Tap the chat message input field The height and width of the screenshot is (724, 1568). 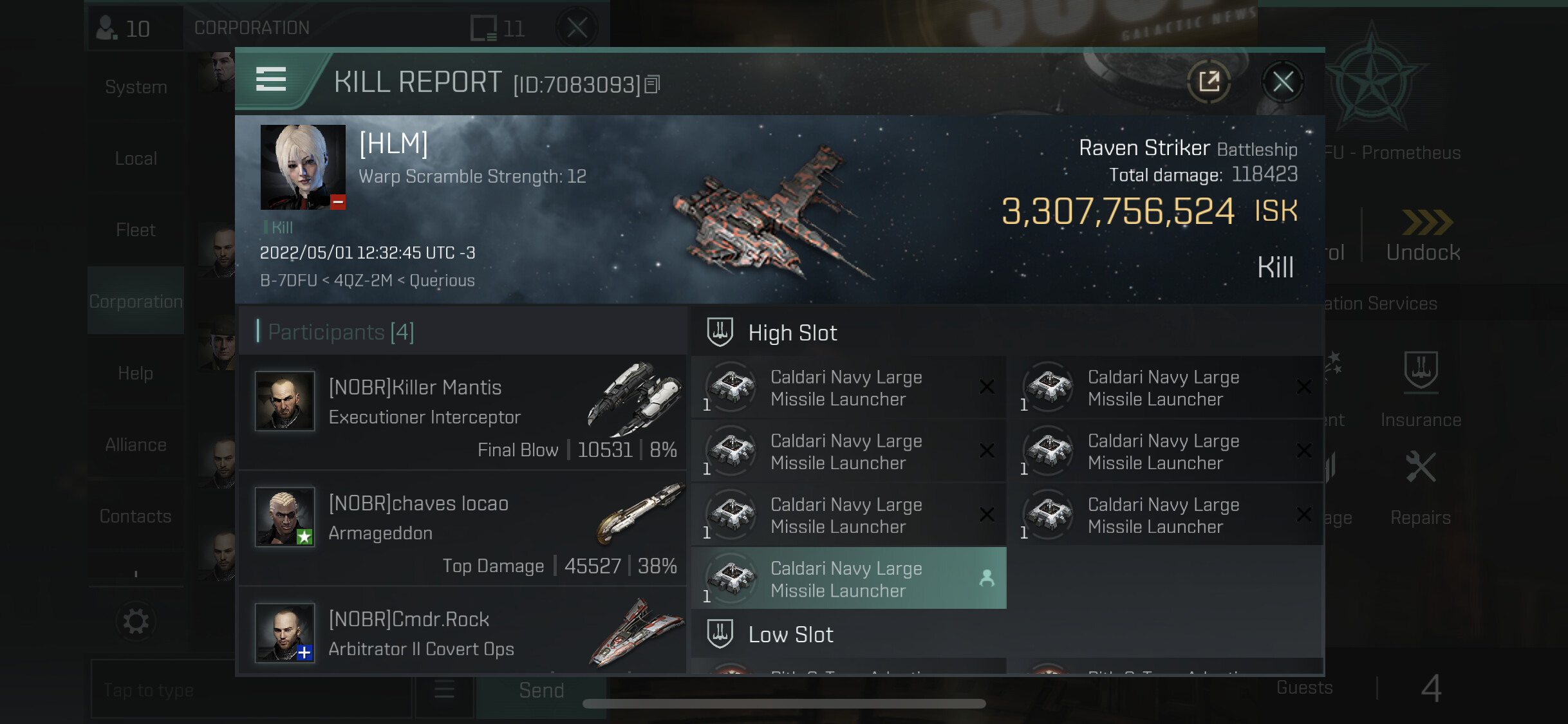(251, 690)
